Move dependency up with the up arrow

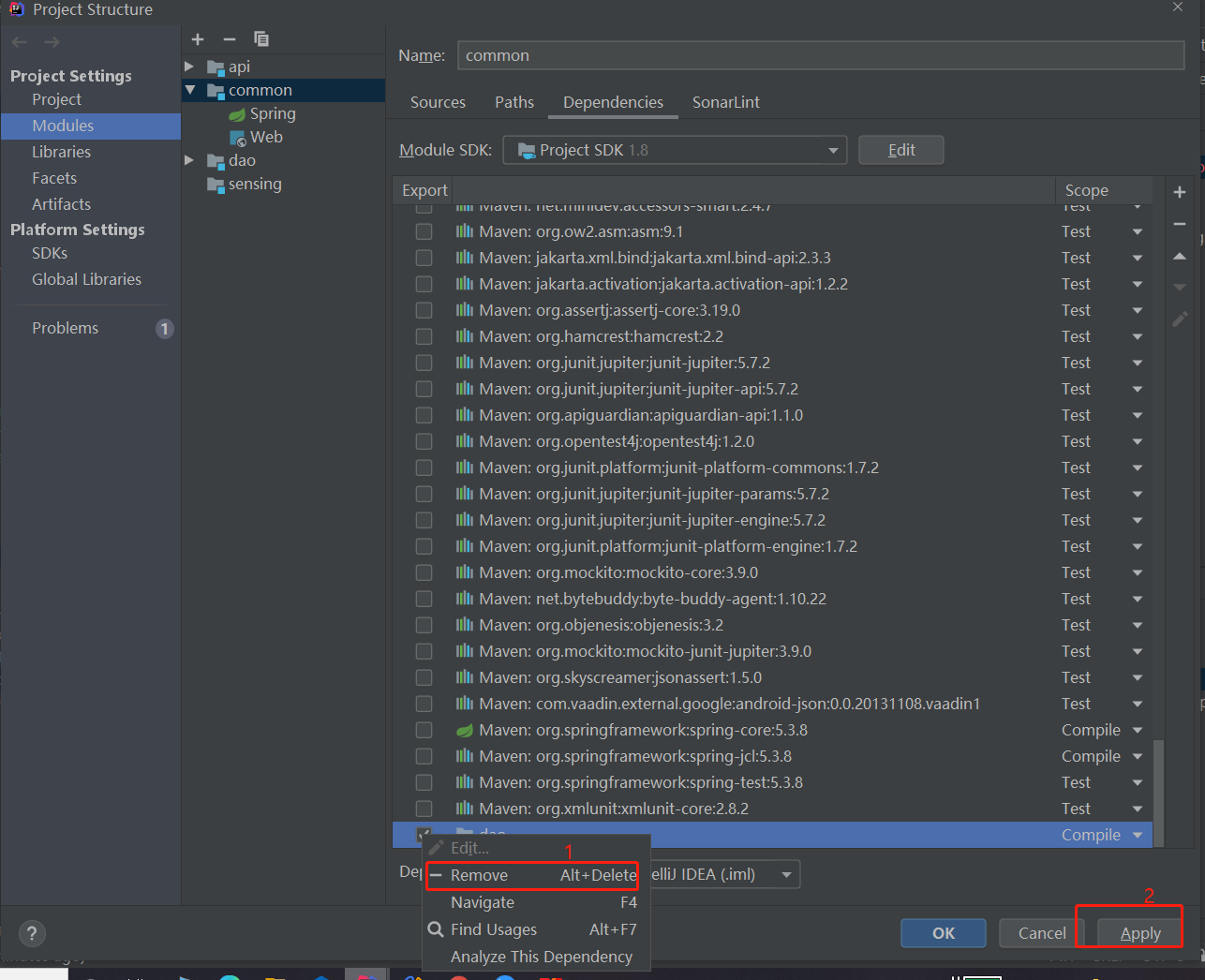point(1180,256)
